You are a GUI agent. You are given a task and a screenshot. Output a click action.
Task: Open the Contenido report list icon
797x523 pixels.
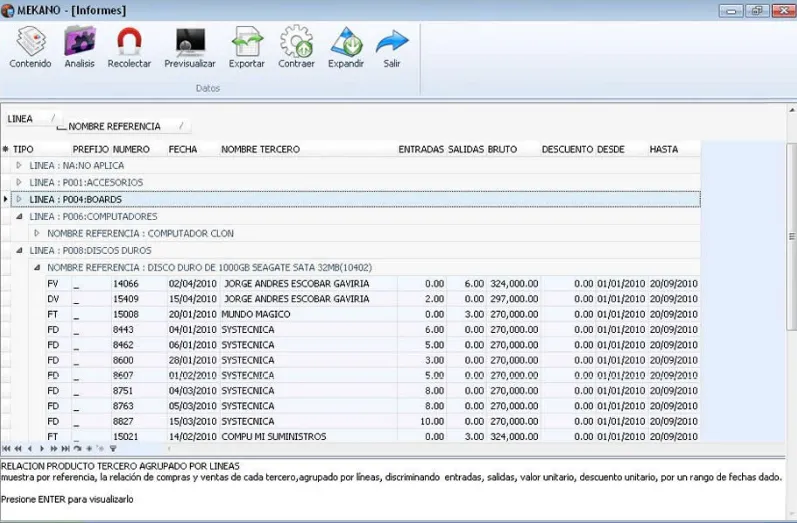tap(30, 42)
